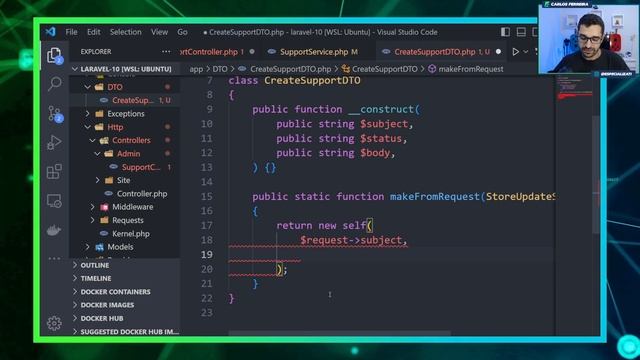Open the Manage settings gear
The image size is (640, 360).
point(54,323)
